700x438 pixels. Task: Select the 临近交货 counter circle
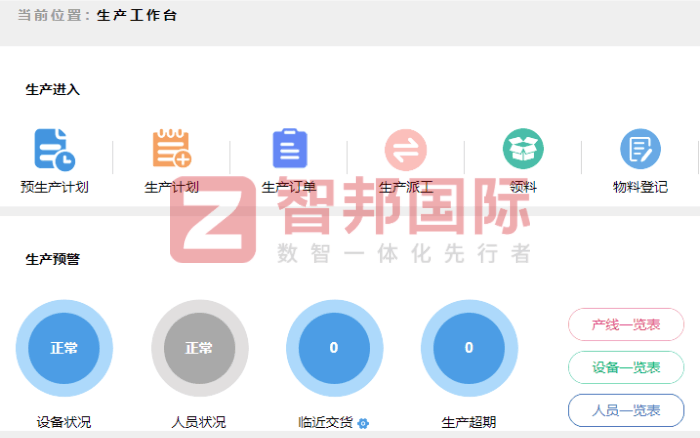pos(334,348)
